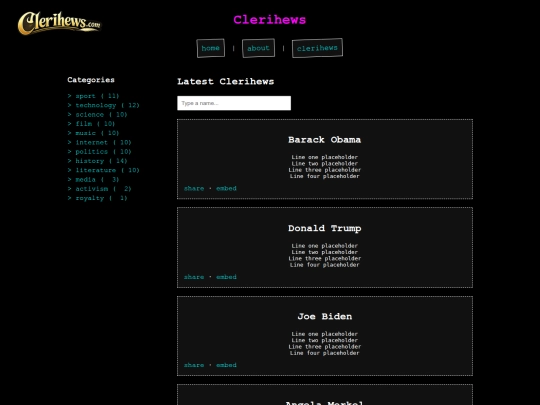Open the magenta Clerihews site title
Screen dimensions: 540x405
point(269,20)
